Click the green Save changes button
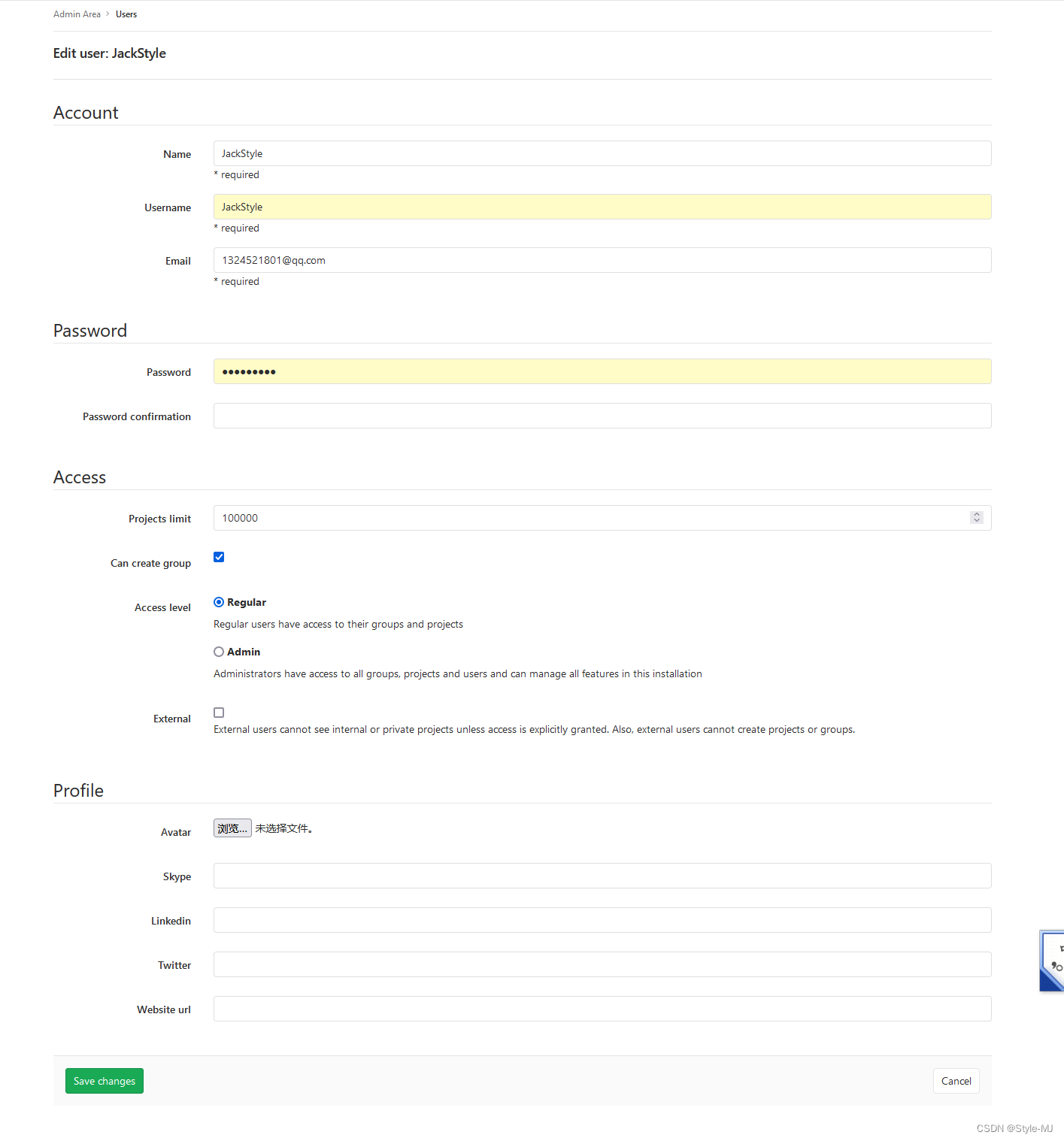The height and width of the screenshot is (1141, 1064). (x=105, y=1081)
